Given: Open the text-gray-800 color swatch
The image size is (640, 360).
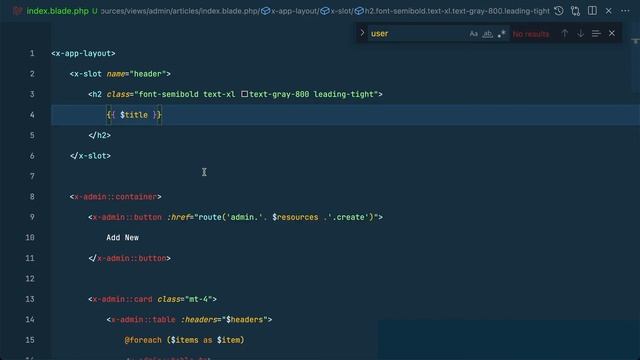Looking at the screenshot, I should [244, 94].
